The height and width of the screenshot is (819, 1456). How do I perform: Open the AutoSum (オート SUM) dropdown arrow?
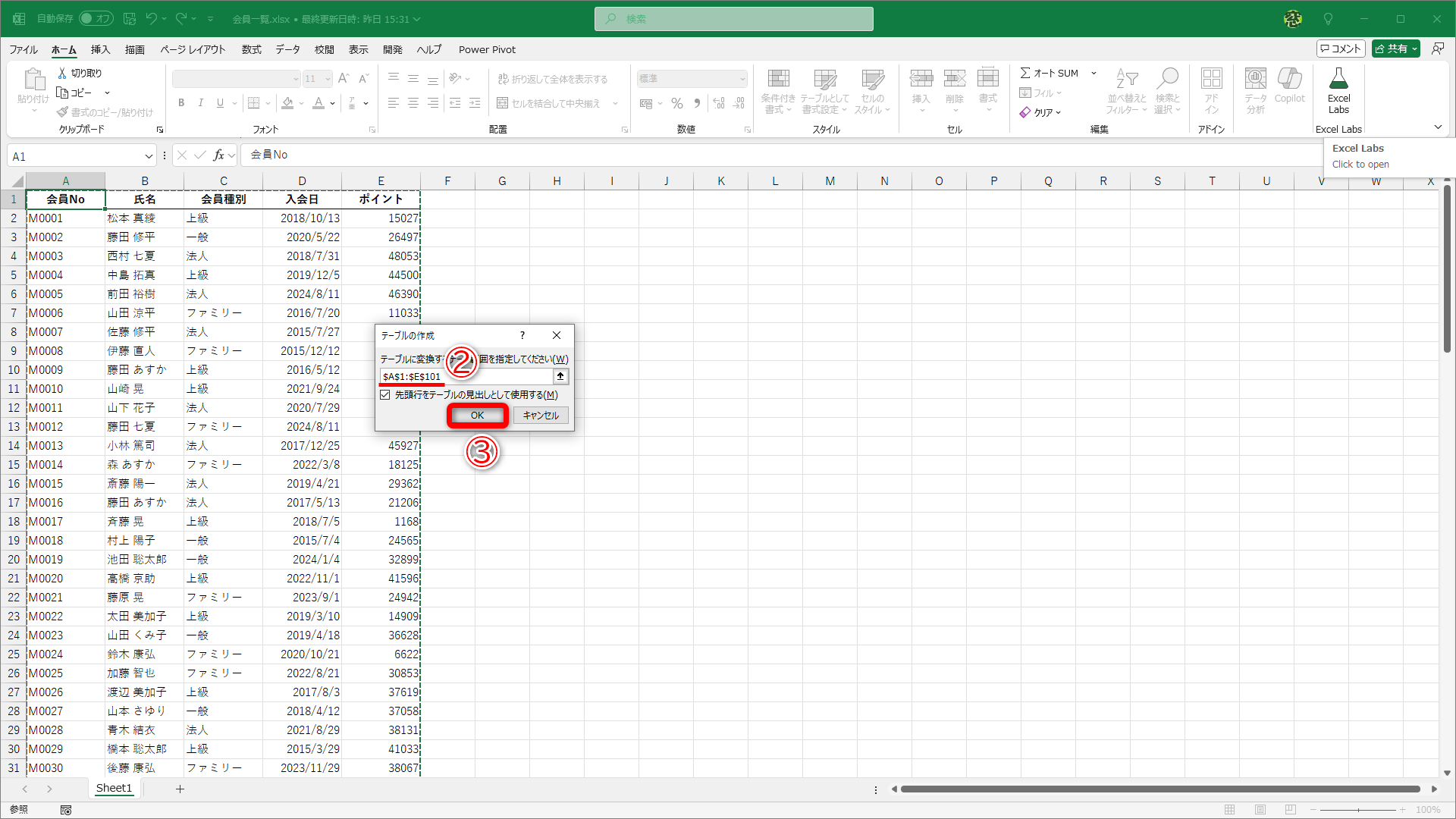[x=1094, y=73]
